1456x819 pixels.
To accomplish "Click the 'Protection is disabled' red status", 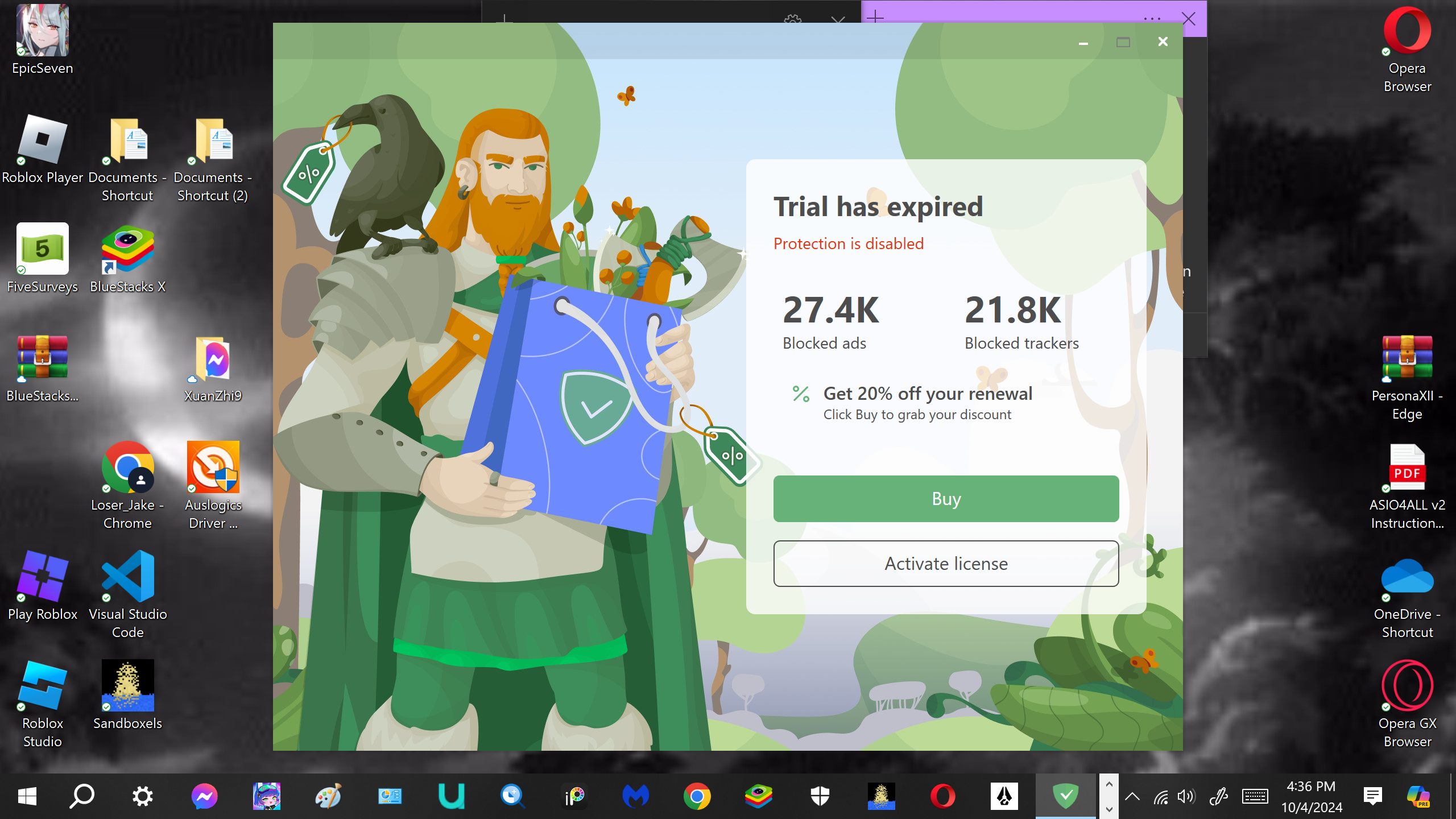I will pos(849,243).
